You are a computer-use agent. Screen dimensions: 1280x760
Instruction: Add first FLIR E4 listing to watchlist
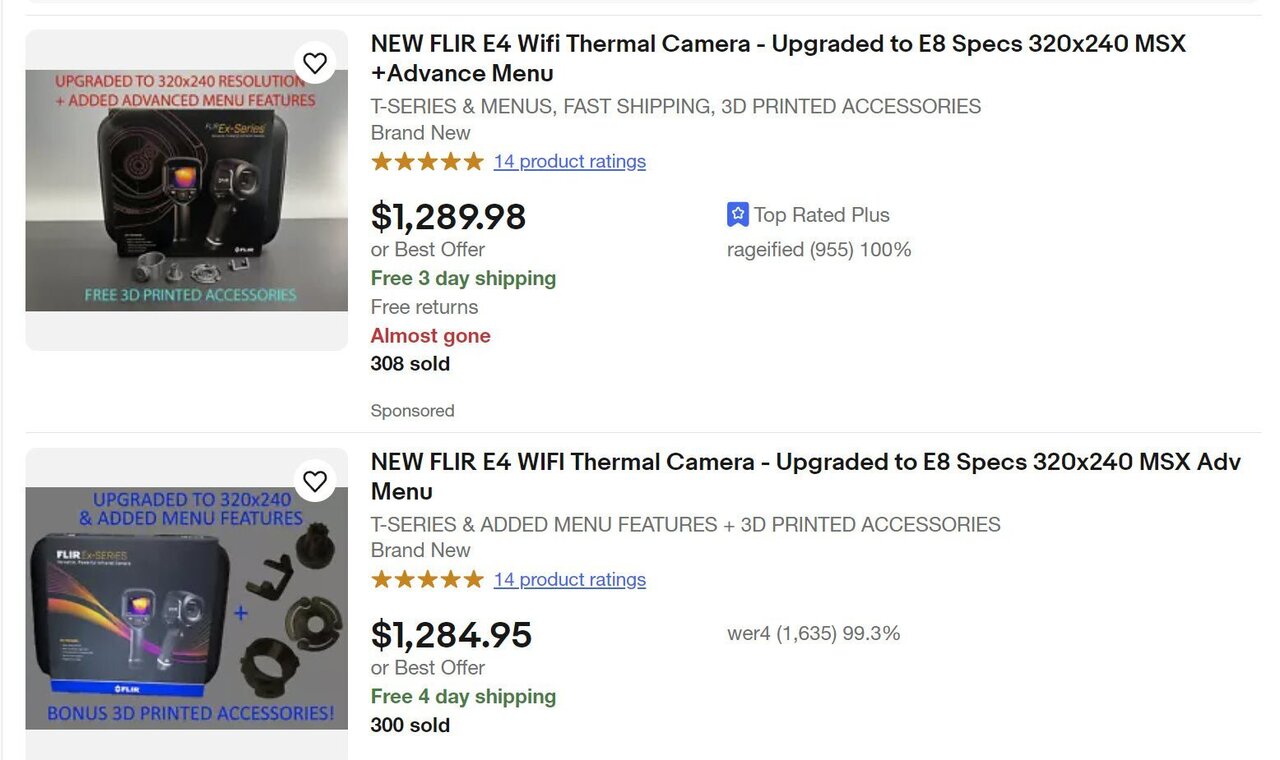pyautogui.click(x=315, y=63)
